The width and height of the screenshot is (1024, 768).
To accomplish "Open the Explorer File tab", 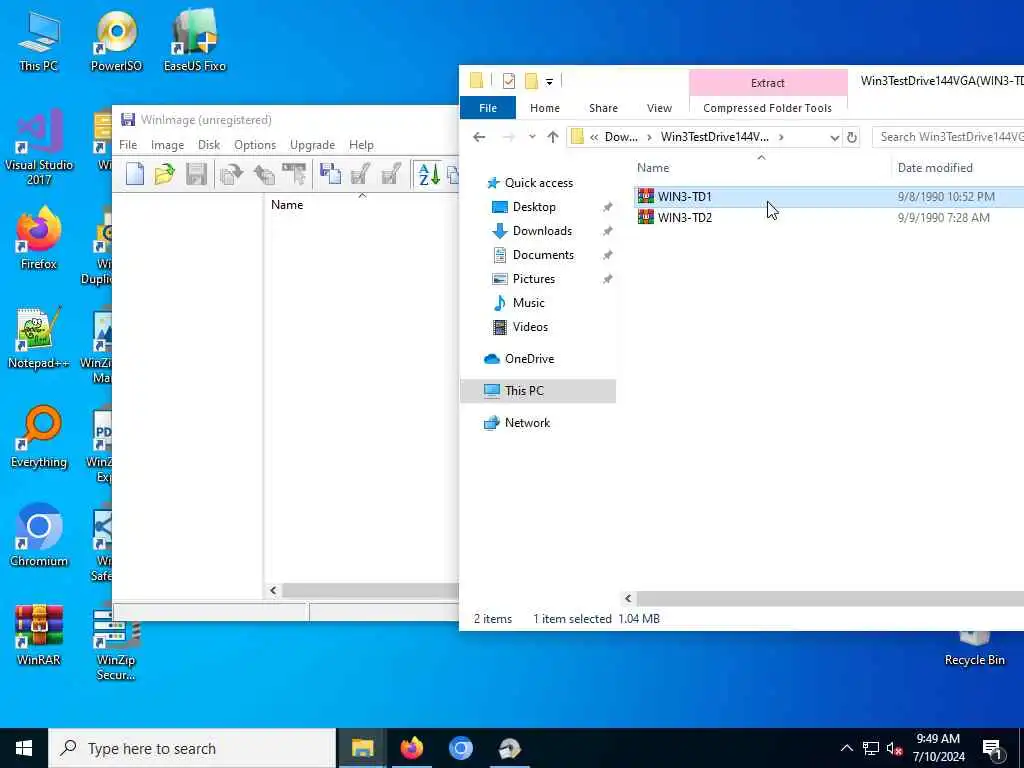I will point(488,108).
